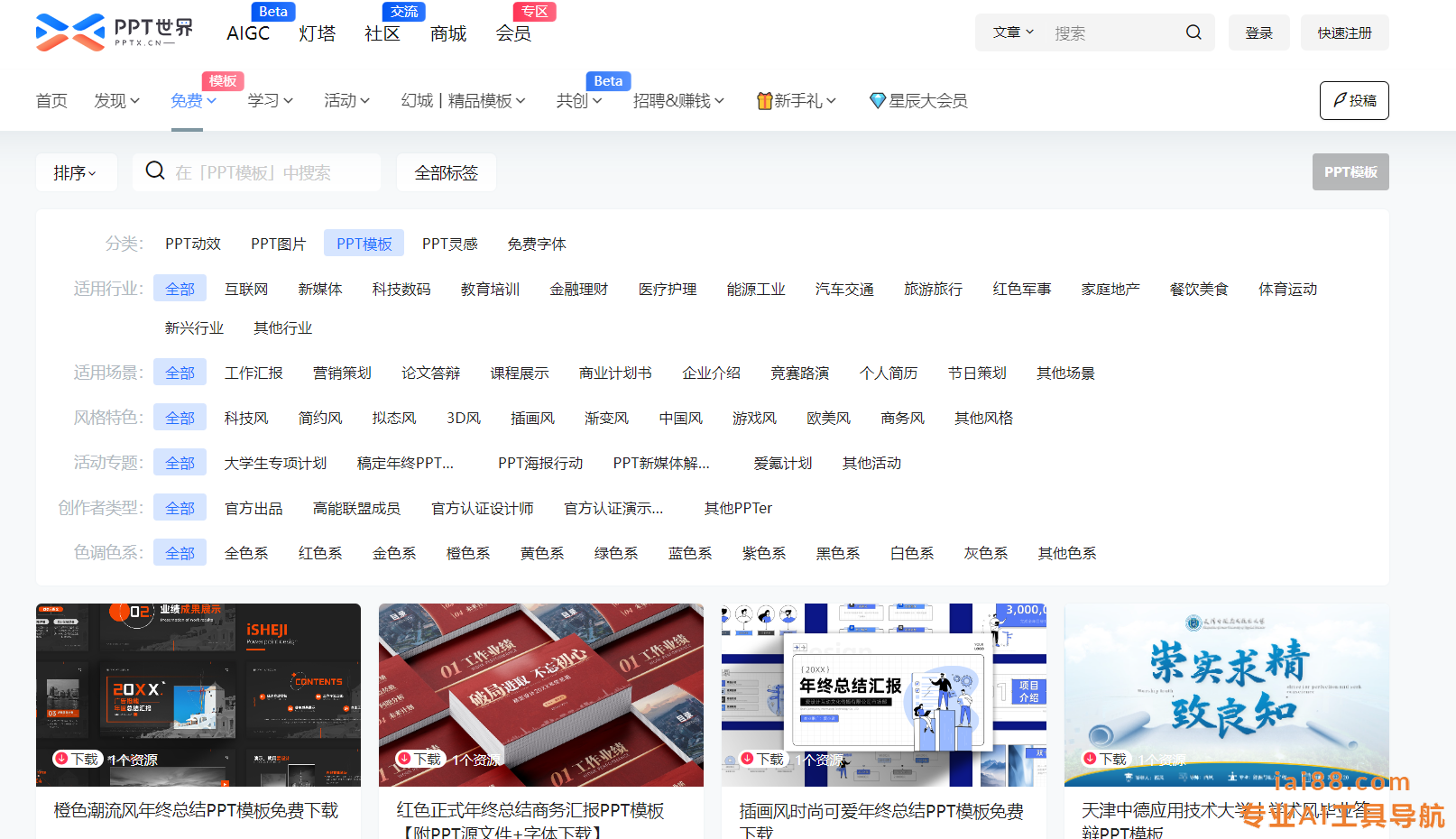Click search icon in PPT模板 search field

pos(155,171)
